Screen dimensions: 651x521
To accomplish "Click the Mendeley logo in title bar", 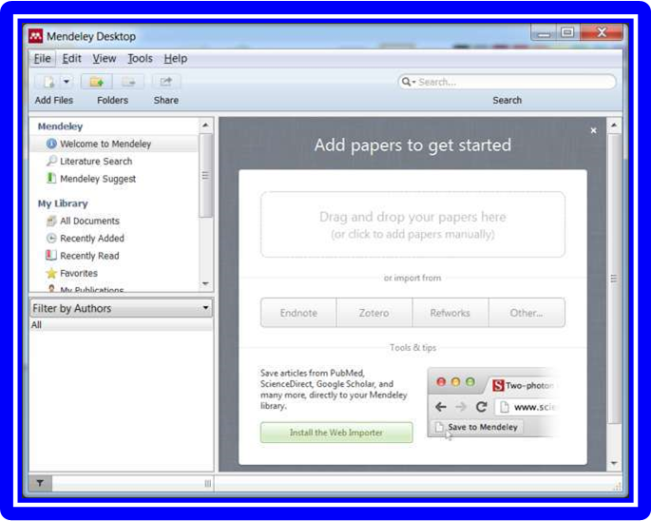I will pyautogui.click(x=36, y=36).
